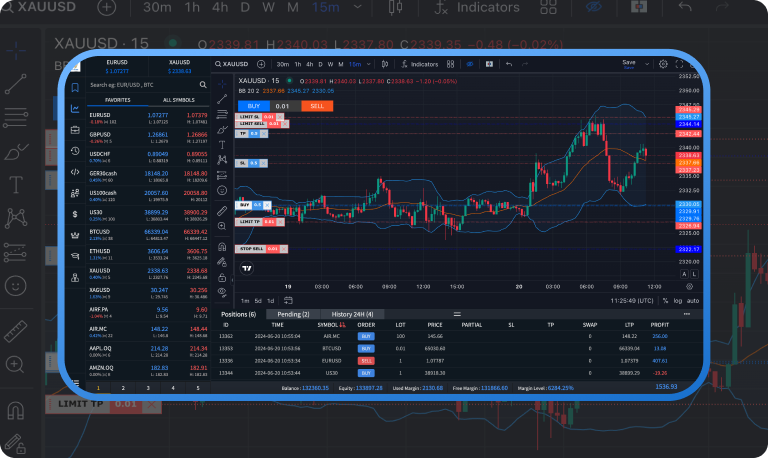Open the briefcase portfolio icon in the sidebar
This screenshot has height=458, width=768.
click(75, 130)
